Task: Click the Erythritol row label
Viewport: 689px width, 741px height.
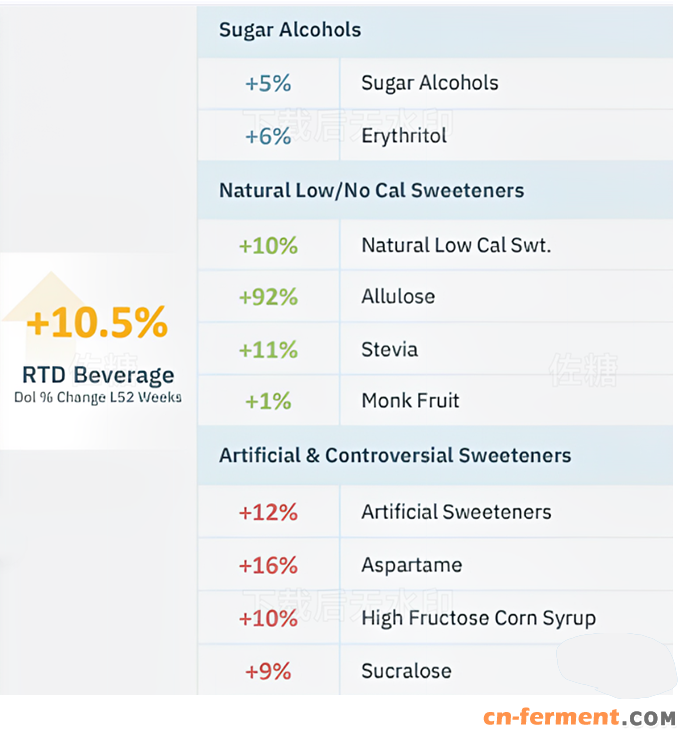Action: tap(404, 136)
